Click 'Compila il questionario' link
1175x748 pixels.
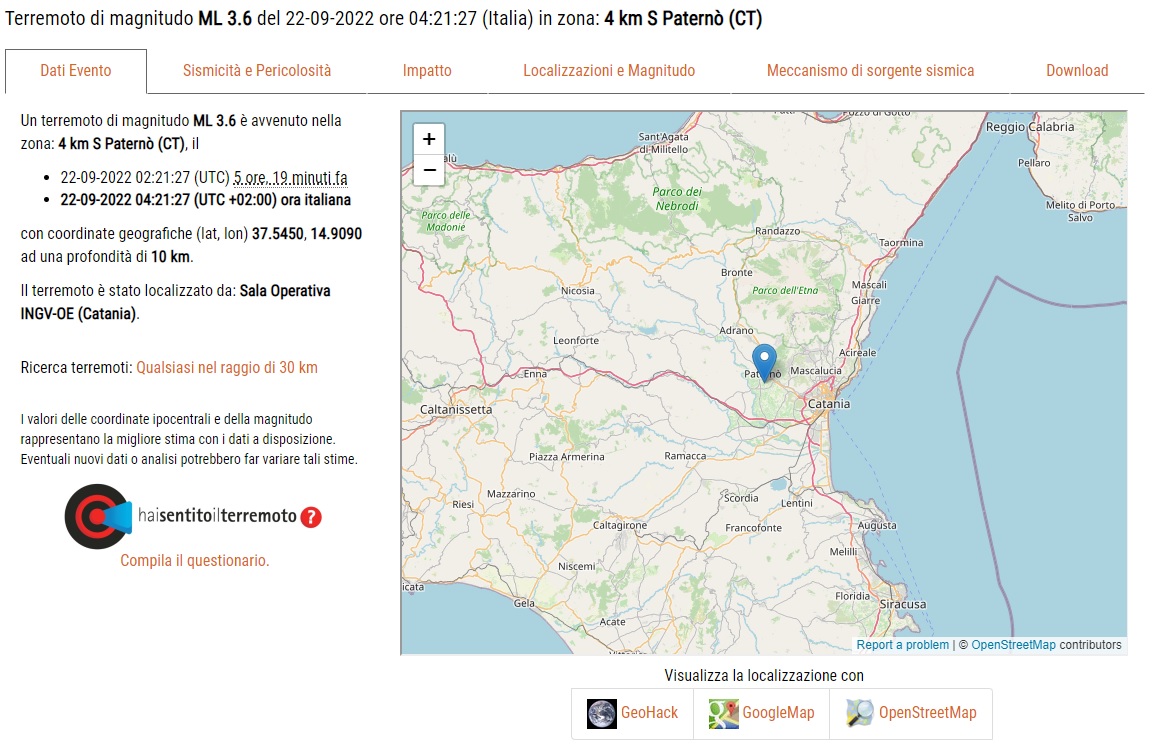click(x=195, y=561)
